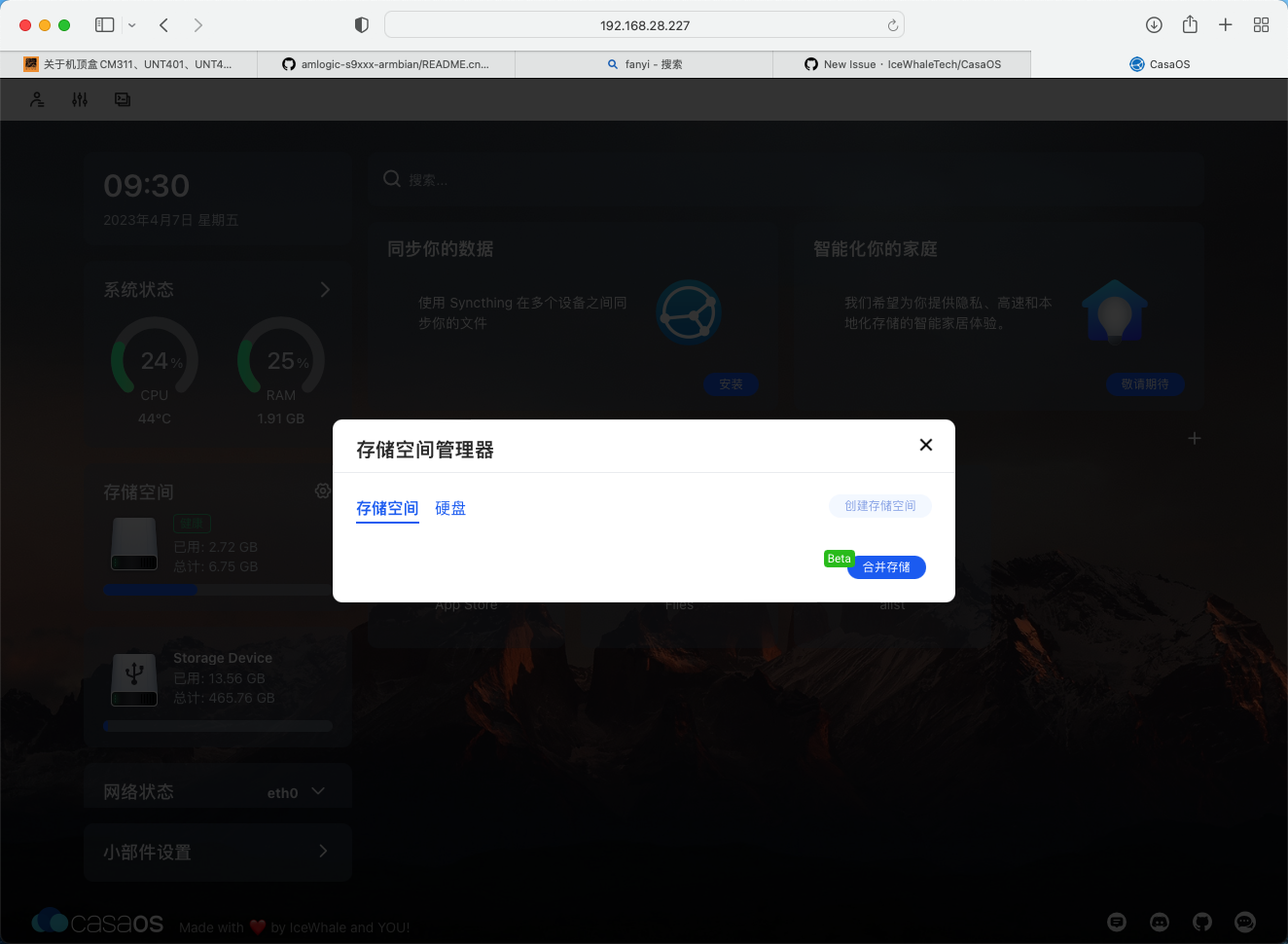Click the Storage Device label
1288x944 pixels.
223,658
